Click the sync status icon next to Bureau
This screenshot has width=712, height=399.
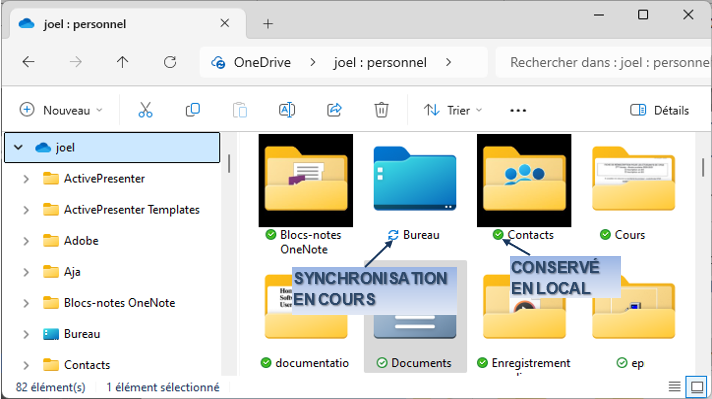(393, 235)
